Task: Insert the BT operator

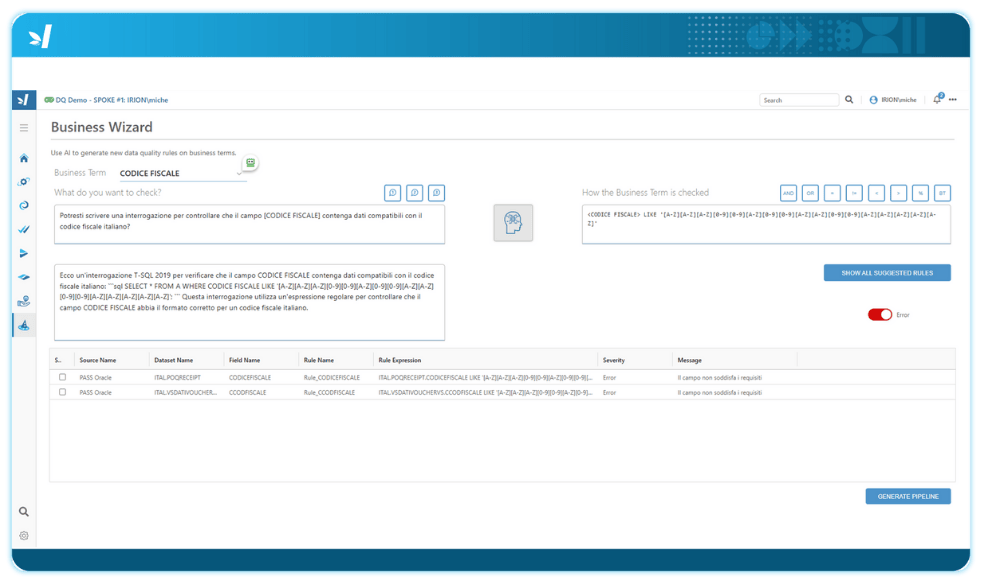Action: 942,193
